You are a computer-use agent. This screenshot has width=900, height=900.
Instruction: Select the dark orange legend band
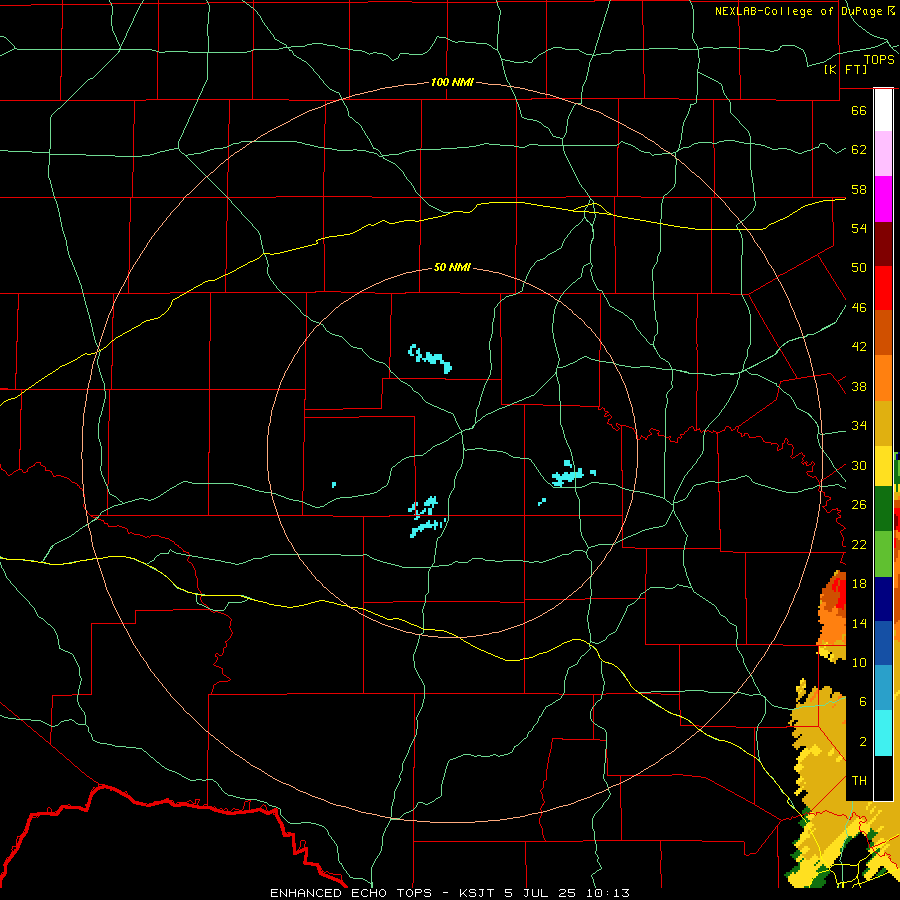click(883, 332)
